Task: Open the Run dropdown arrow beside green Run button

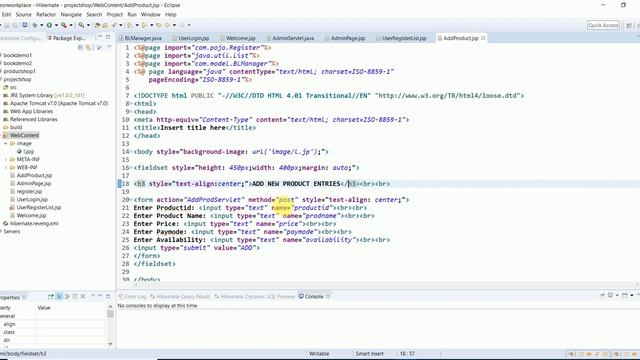Action: (56, 25)
